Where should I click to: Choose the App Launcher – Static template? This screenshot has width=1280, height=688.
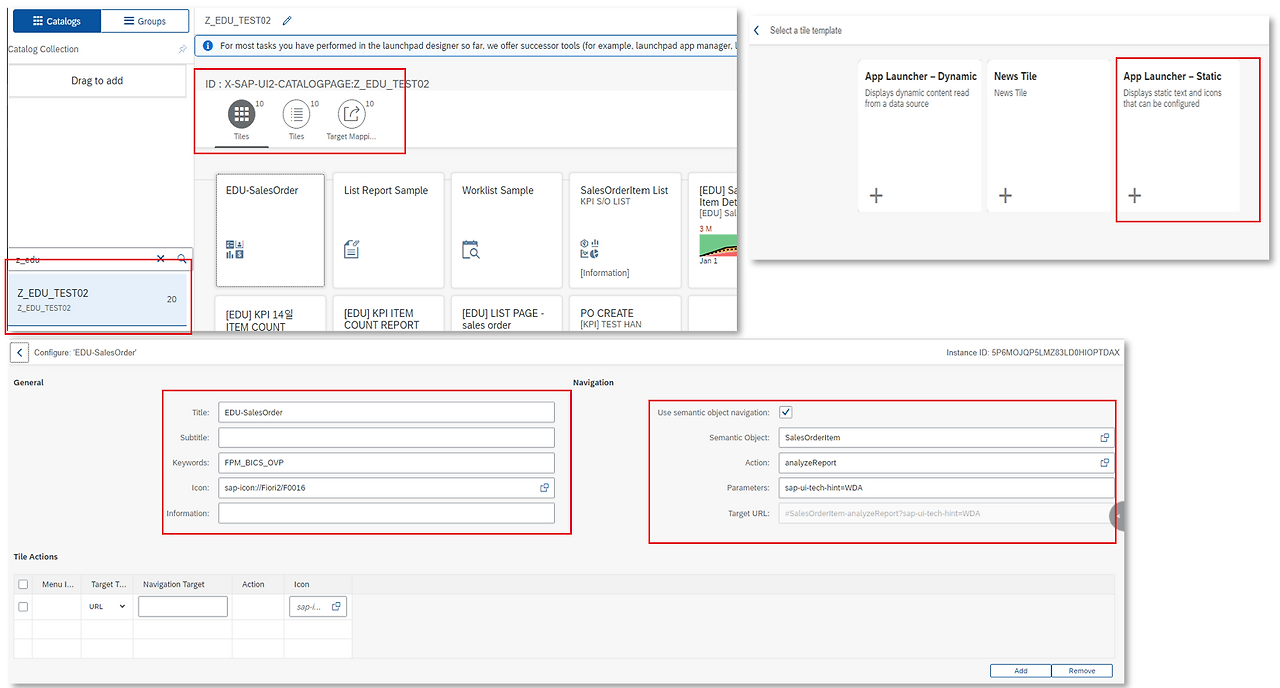coord(1178,135)
